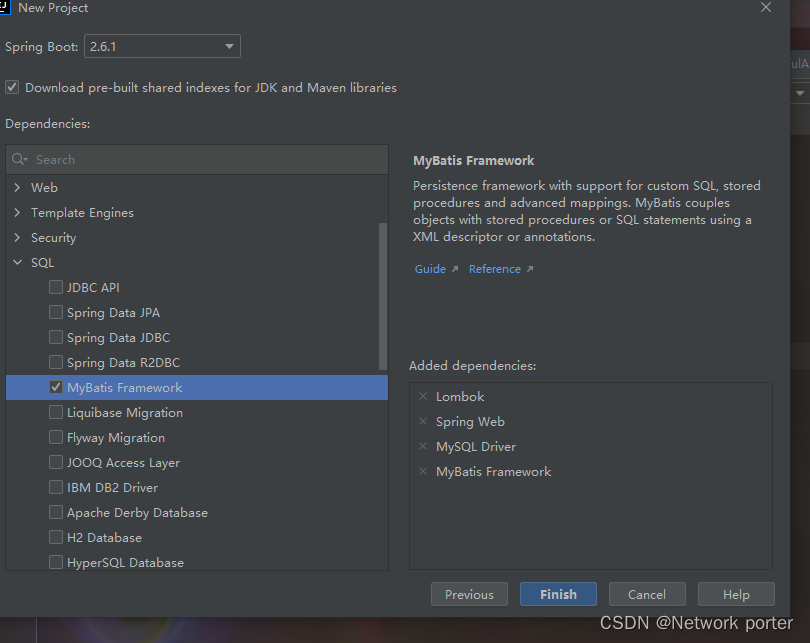This screenshot has height=643, width=810.
Task: Collapse the SQL dependency group
Action: (17, 262)
